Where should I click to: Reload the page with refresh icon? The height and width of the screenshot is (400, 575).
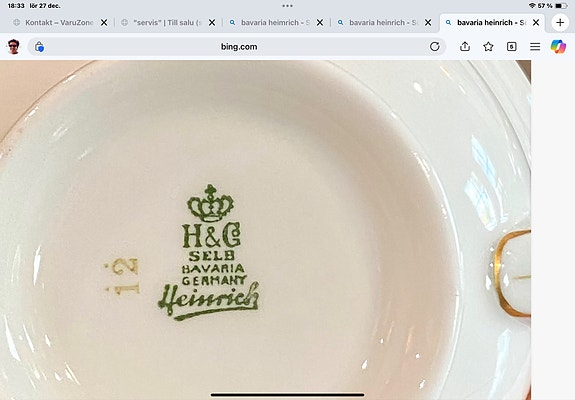pos(435,47)
